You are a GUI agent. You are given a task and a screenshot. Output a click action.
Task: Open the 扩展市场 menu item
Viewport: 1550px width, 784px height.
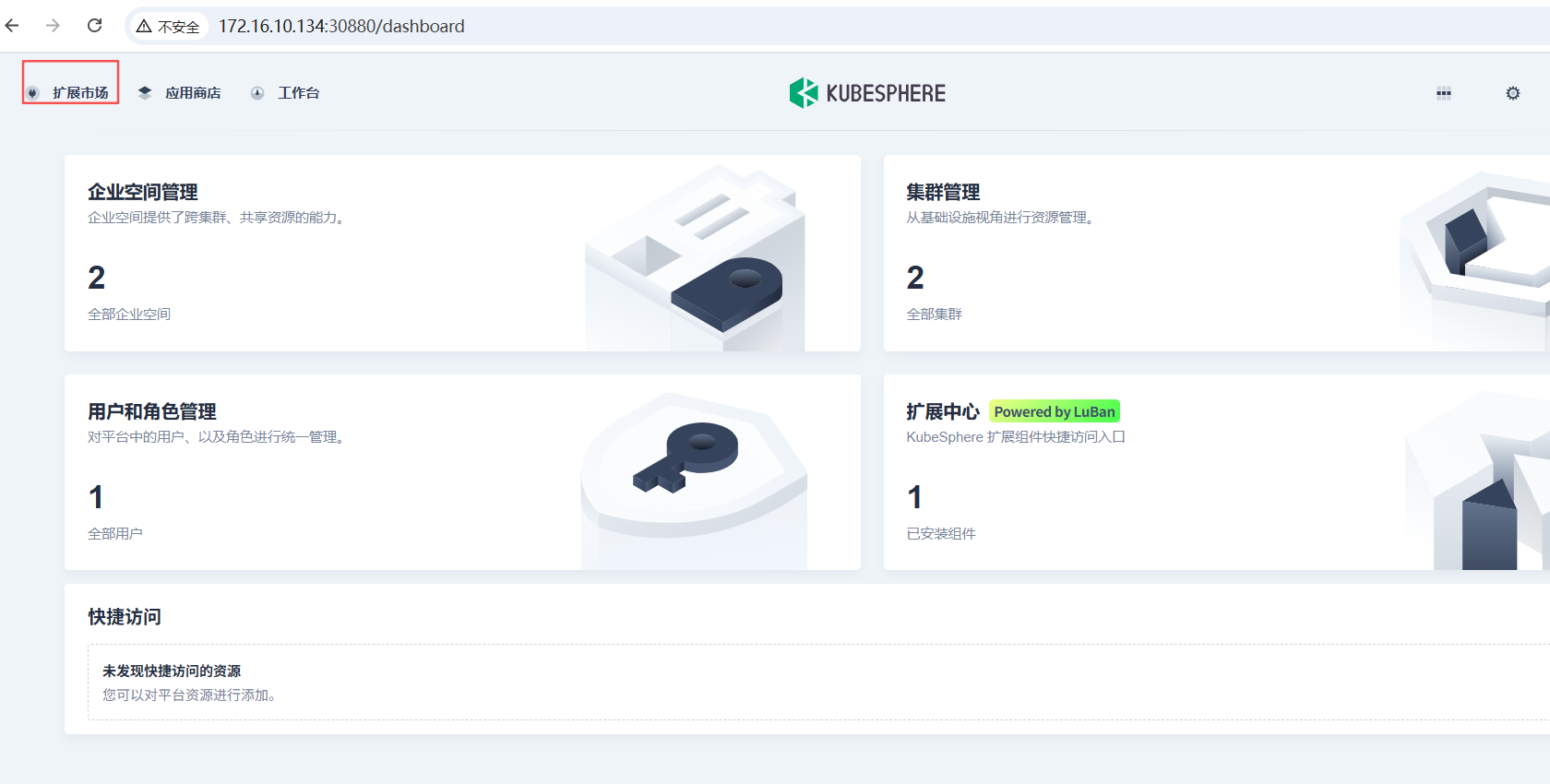click(71, 92)
